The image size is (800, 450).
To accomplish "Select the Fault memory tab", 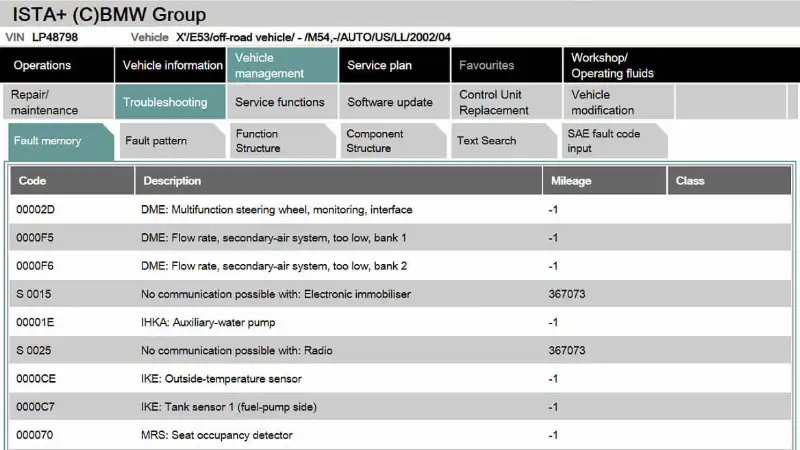I will (x=61, y=141).
